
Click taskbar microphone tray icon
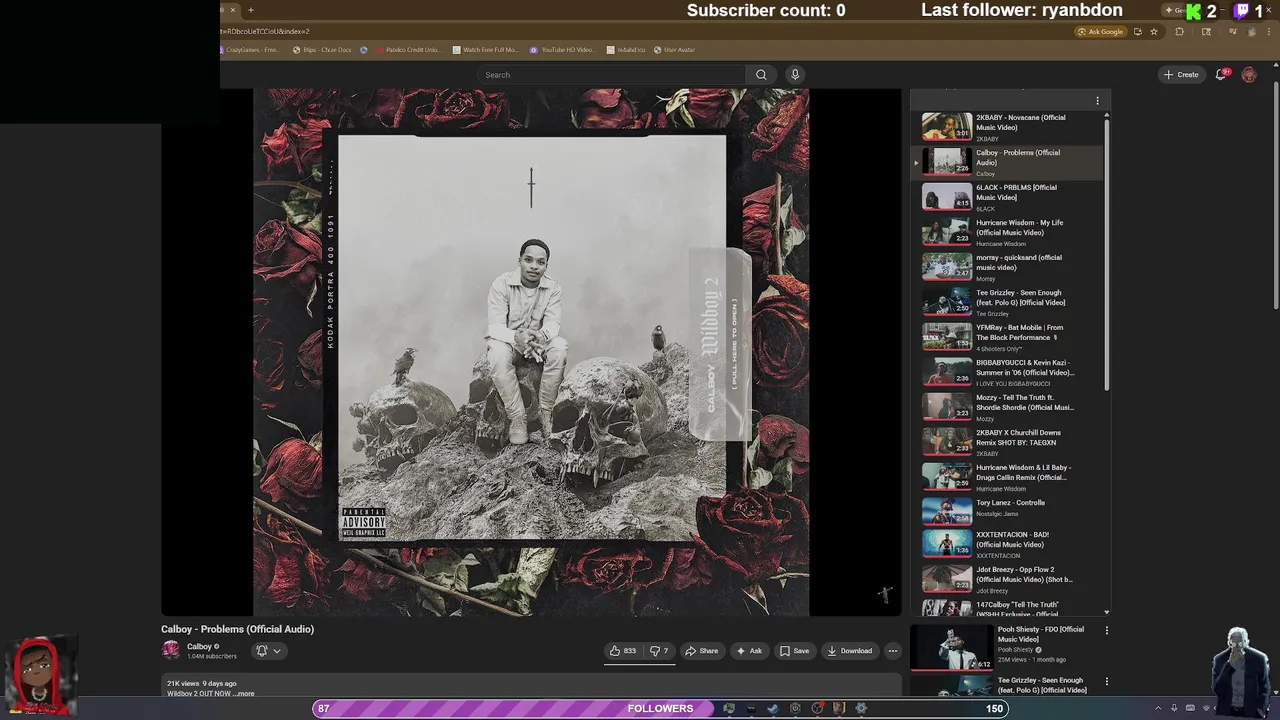pos(1174,709)
